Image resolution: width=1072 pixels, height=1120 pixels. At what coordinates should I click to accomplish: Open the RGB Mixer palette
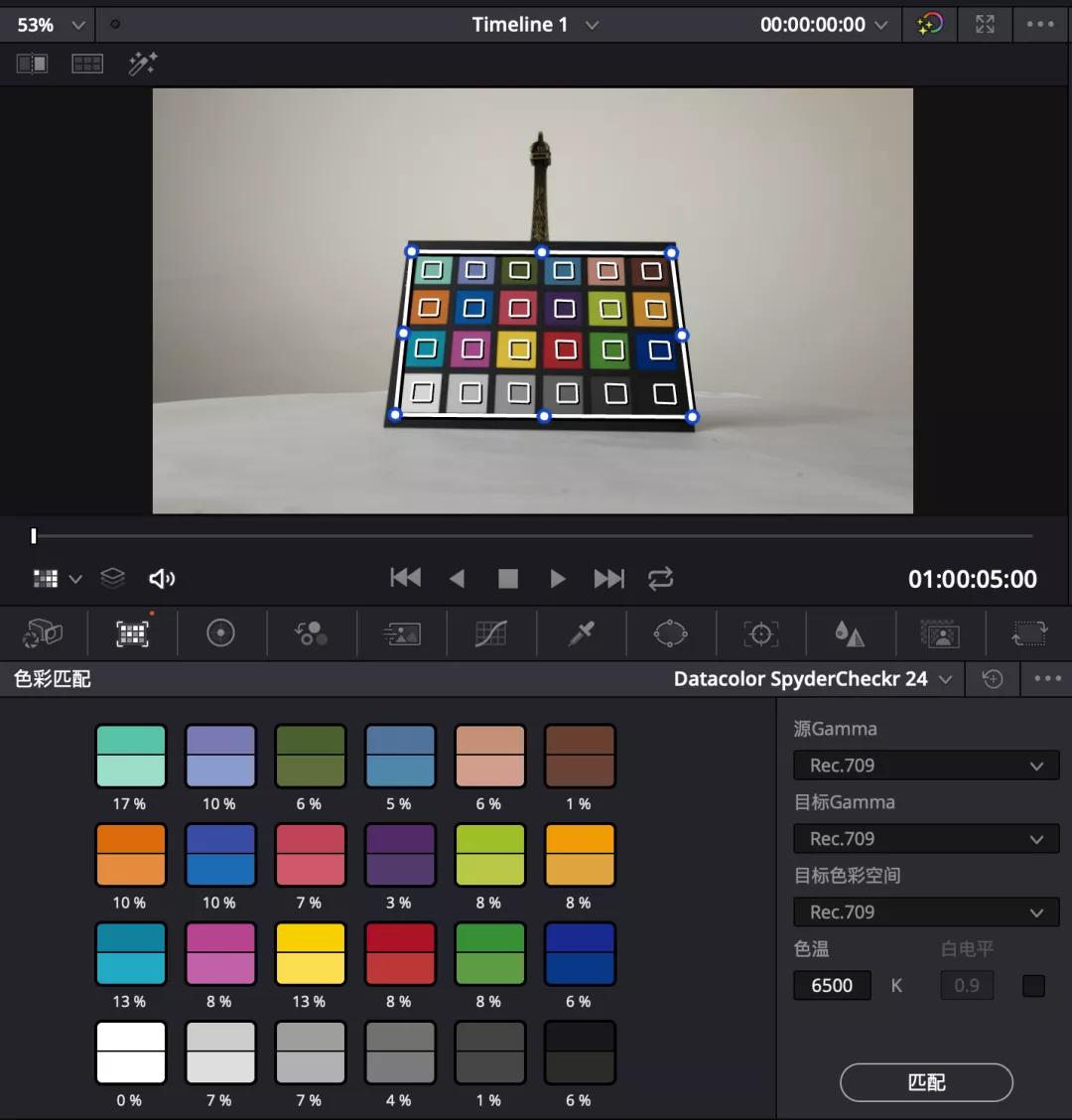click(311, 633)
